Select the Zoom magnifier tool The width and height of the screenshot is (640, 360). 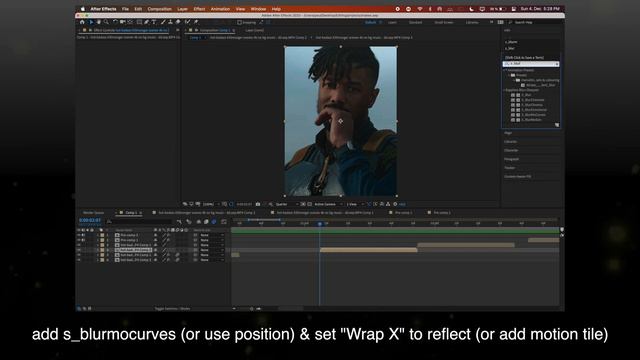coord(106,22)
